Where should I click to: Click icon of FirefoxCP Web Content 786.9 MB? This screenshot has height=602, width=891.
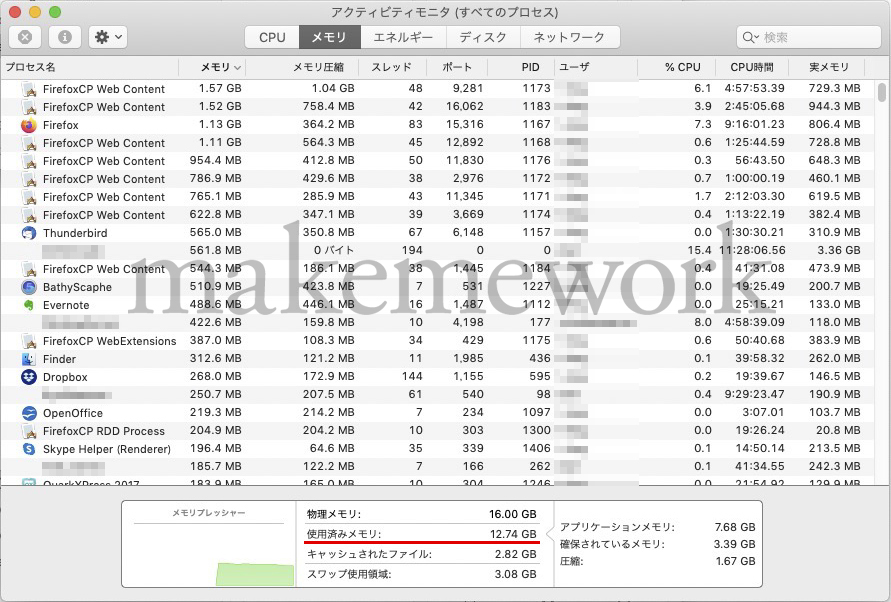coord(29,179)
